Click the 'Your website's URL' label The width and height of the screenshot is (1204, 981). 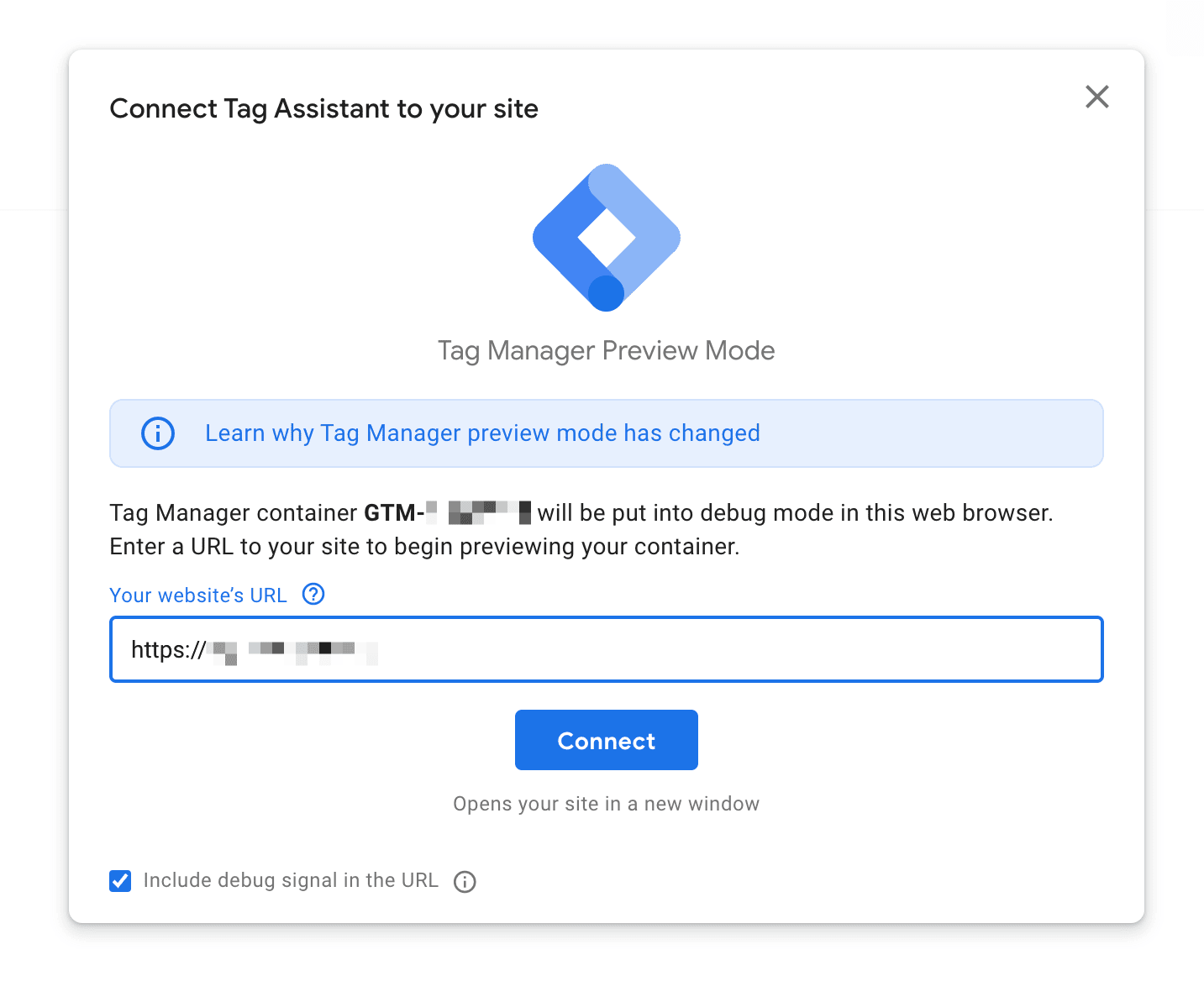pos(197,595)
